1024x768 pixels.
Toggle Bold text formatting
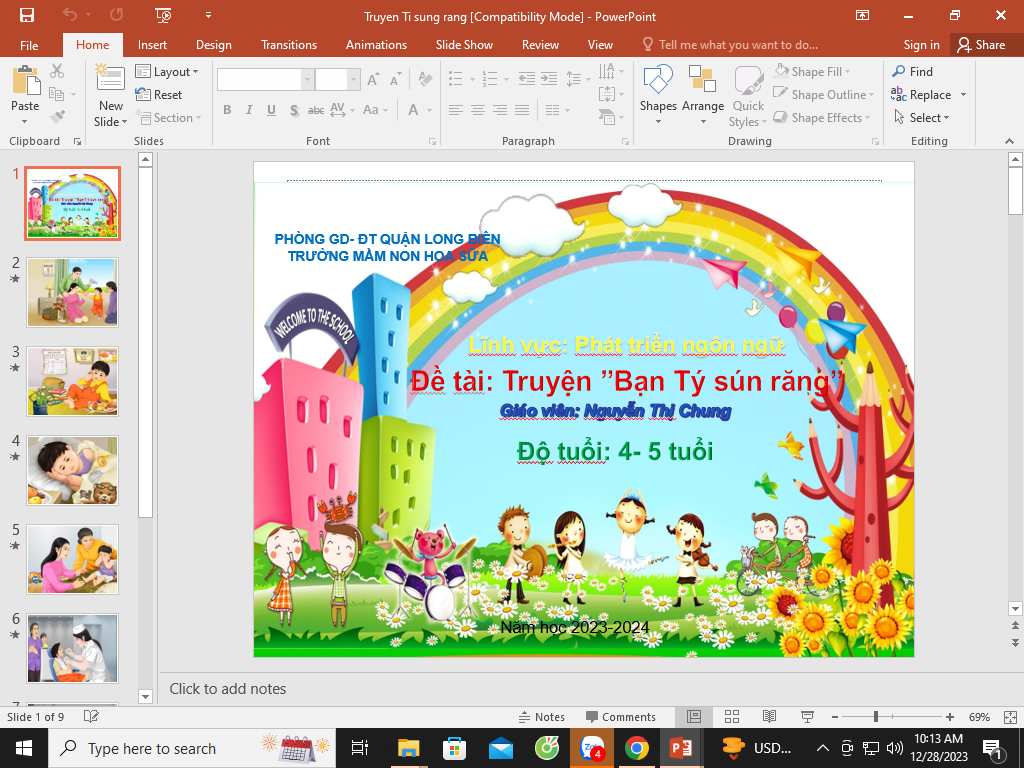(227, 110)
